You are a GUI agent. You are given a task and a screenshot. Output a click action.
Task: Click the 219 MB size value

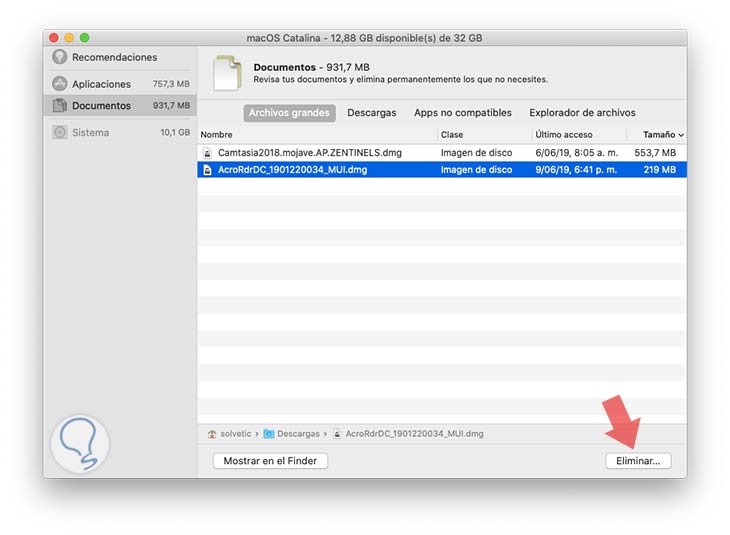click(660, 170)
